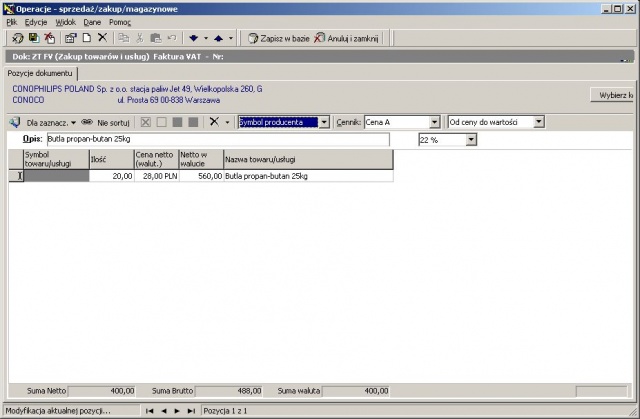Expand the blue down arrow dropdown
The height and width of the screenshot is (419, 640).
206,38
